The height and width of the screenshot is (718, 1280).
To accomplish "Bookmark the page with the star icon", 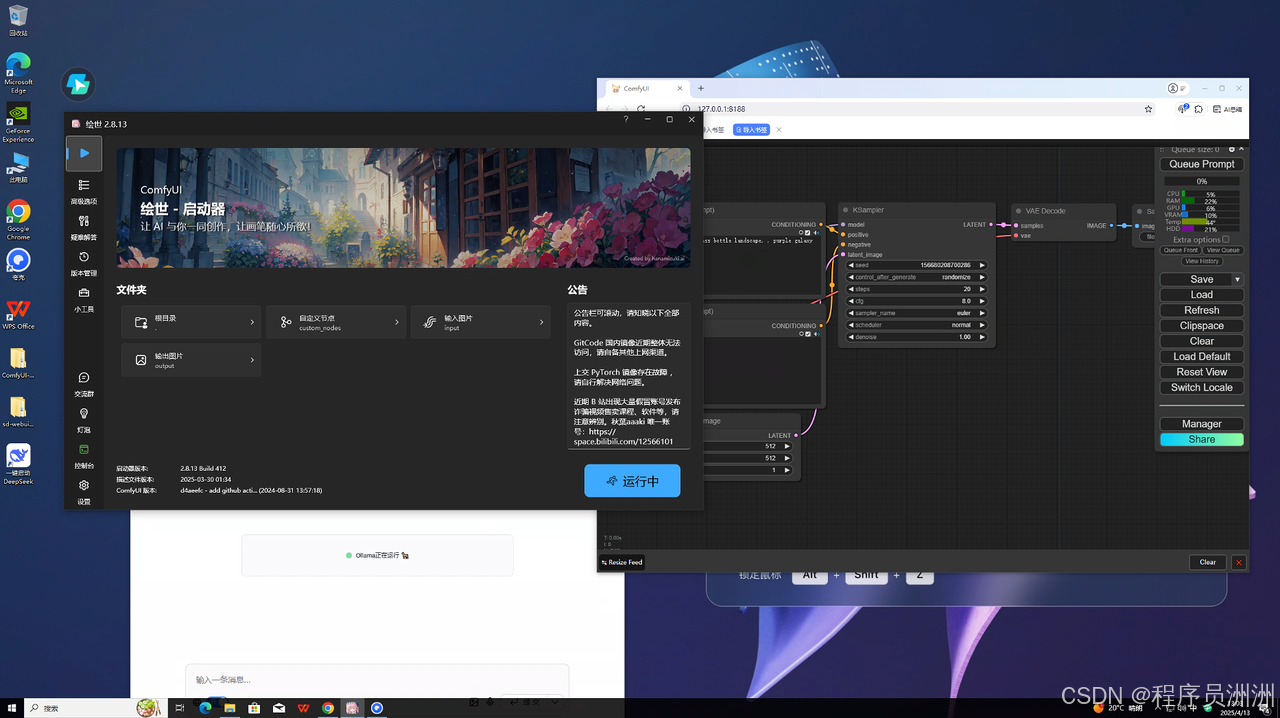I will [1149, 108].
